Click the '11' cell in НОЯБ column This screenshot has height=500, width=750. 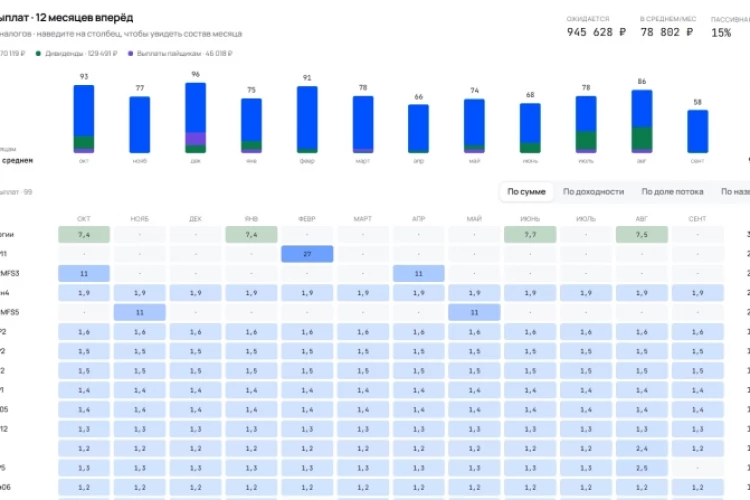[x=140, y=312]
